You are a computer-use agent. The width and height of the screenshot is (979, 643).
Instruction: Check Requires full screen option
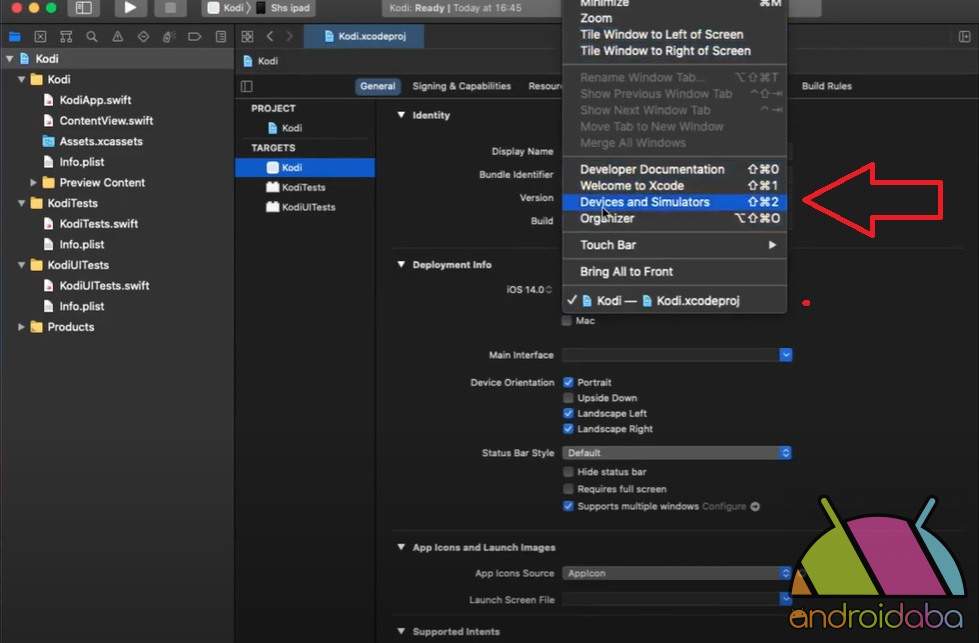[x=568, y=489]
